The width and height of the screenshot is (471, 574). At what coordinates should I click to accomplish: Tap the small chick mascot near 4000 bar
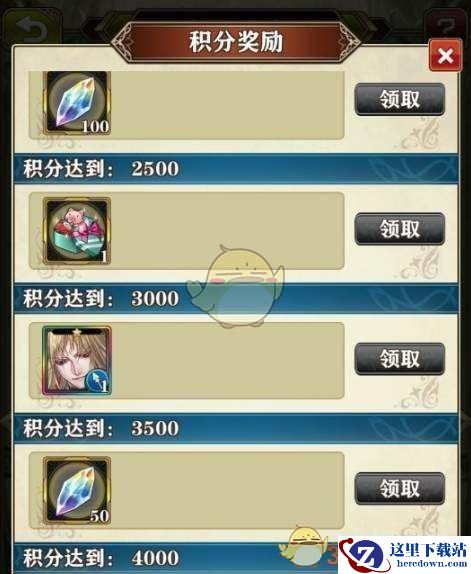coord(304,545)
